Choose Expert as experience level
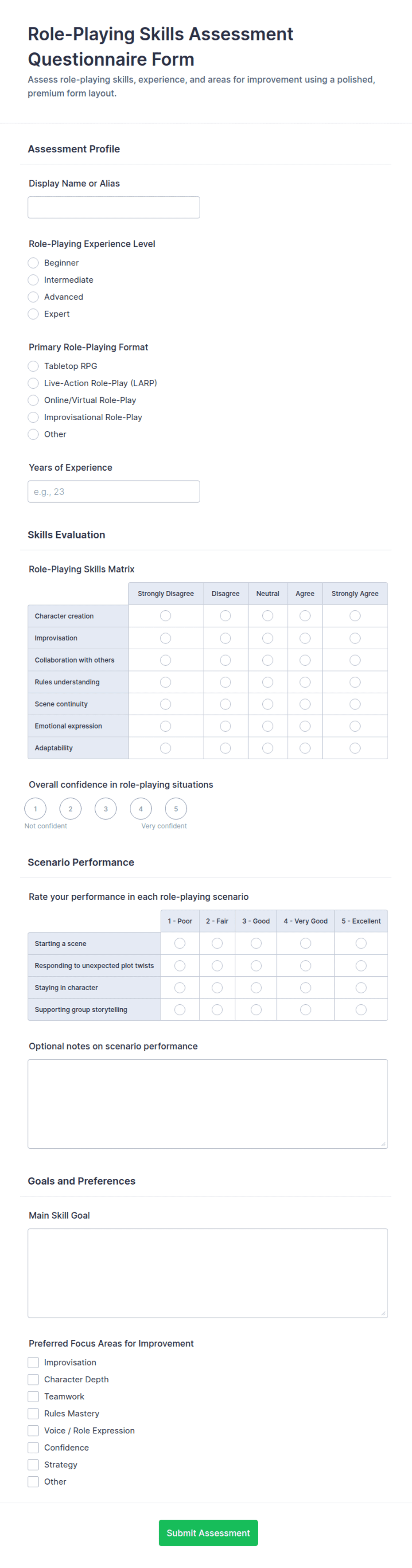 pyautogui.click(x=34, y=314)
